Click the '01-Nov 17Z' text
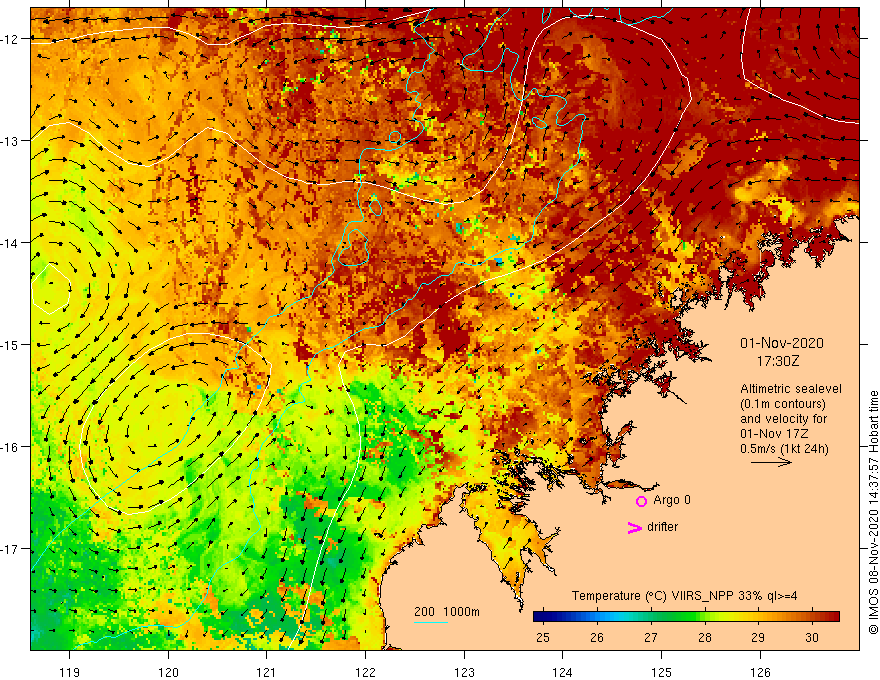Viewport: 880px width, 680px height. (x=774, y=434)
